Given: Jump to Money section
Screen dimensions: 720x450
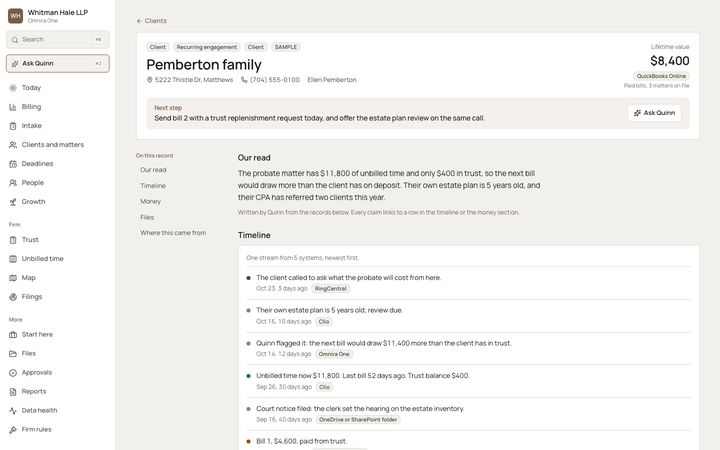Looking at the screenshot, I should [x=151, y=202].
